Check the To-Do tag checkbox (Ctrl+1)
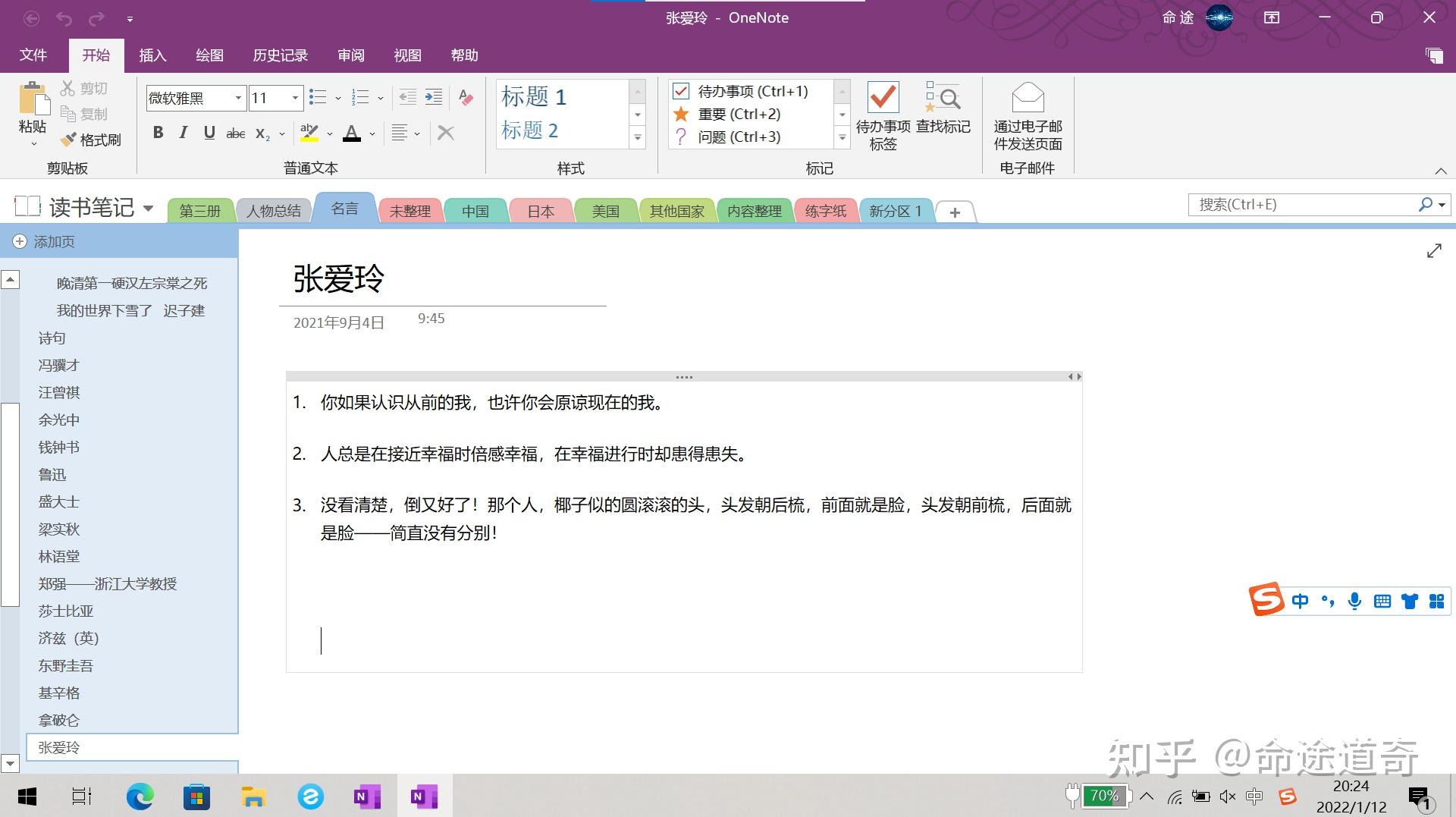1456x817 pixels. point(681,91)
